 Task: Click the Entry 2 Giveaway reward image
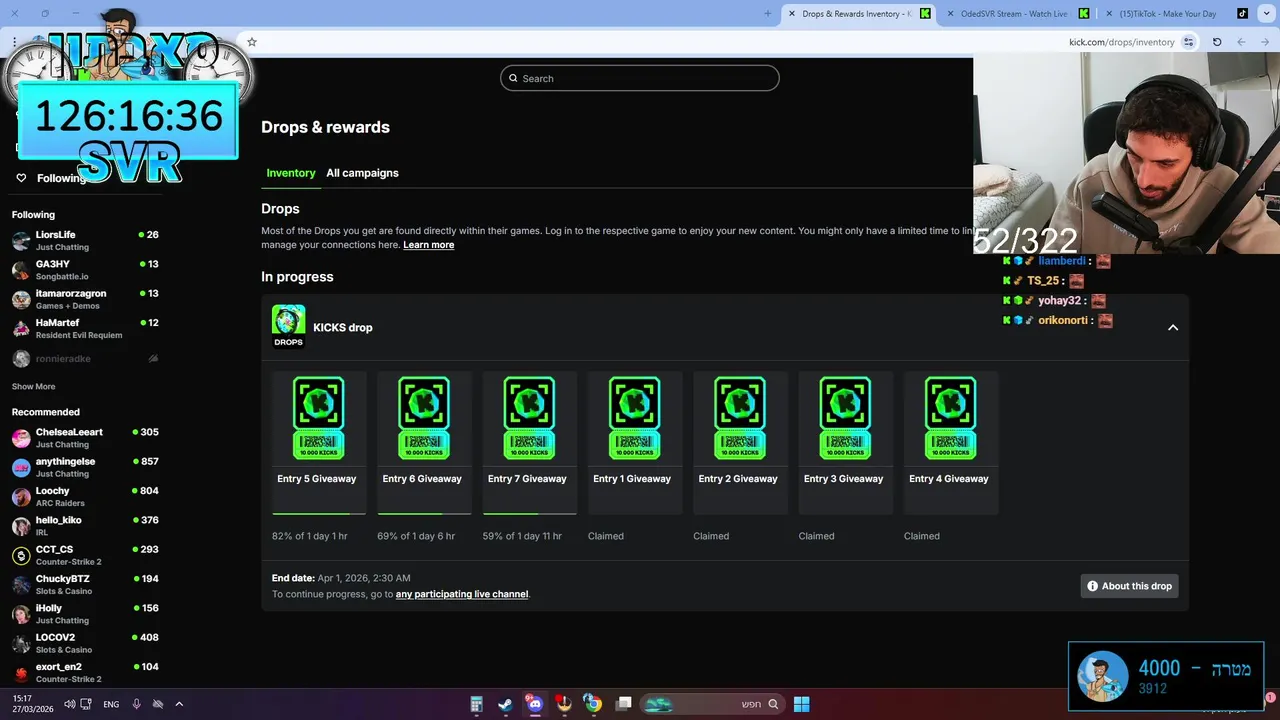click(x=740, y=418)
